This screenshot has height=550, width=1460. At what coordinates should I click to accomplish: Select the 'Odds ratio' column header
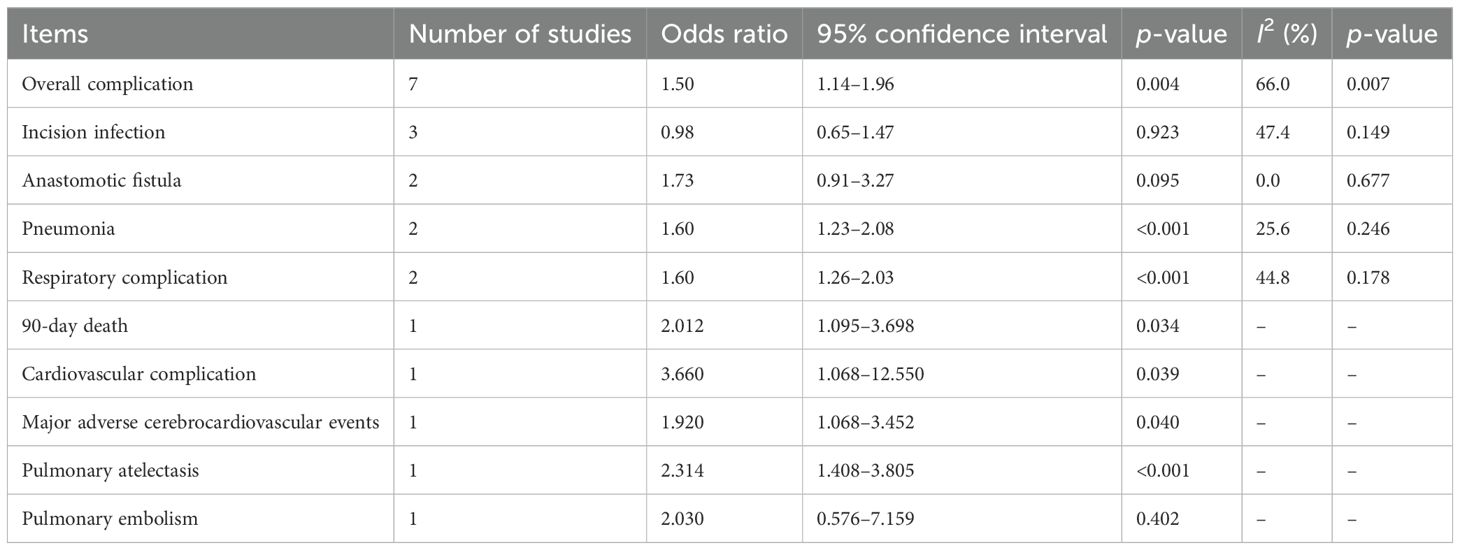point(717,34)
